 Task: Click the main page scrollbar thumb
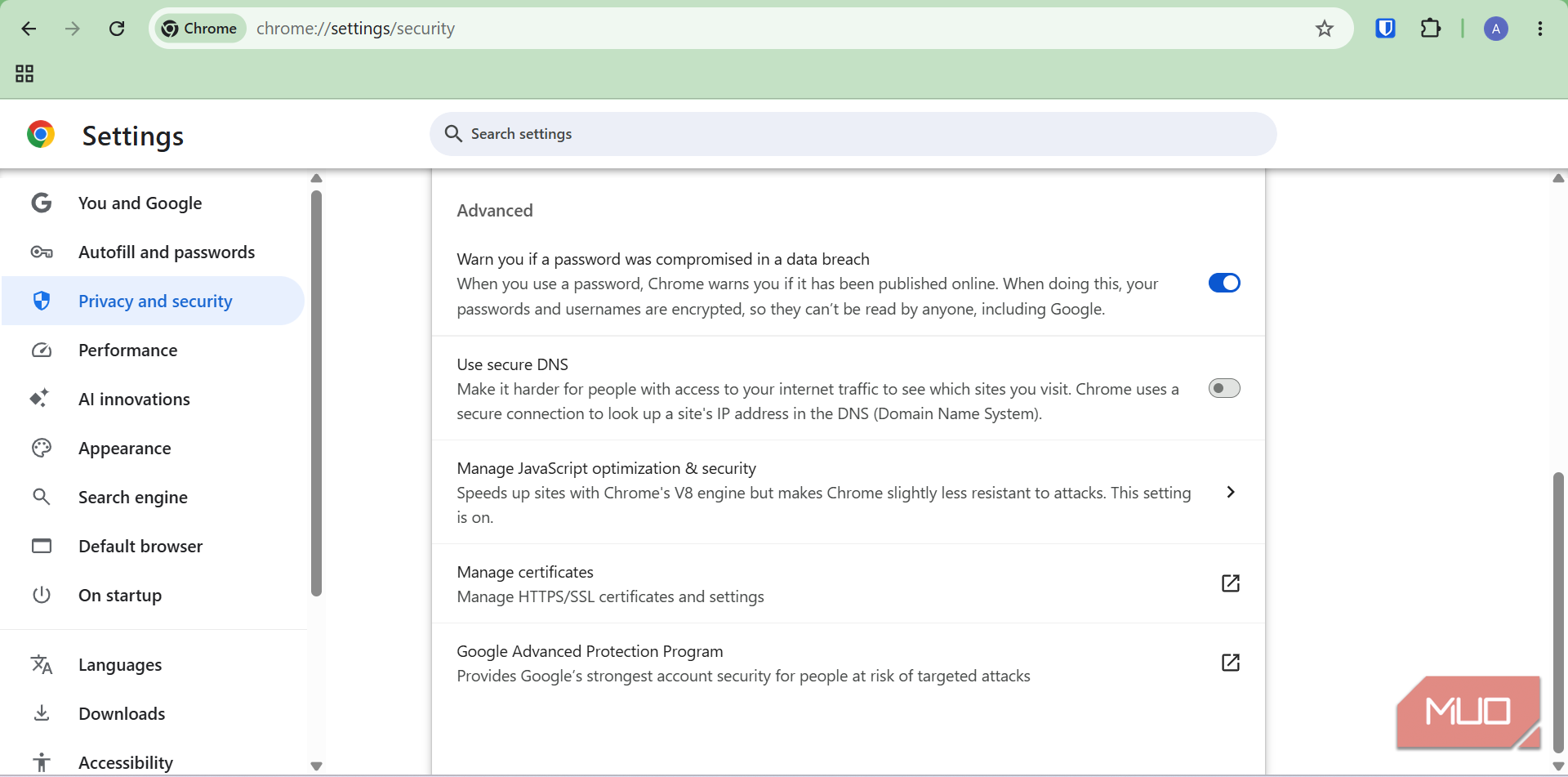1558,611
